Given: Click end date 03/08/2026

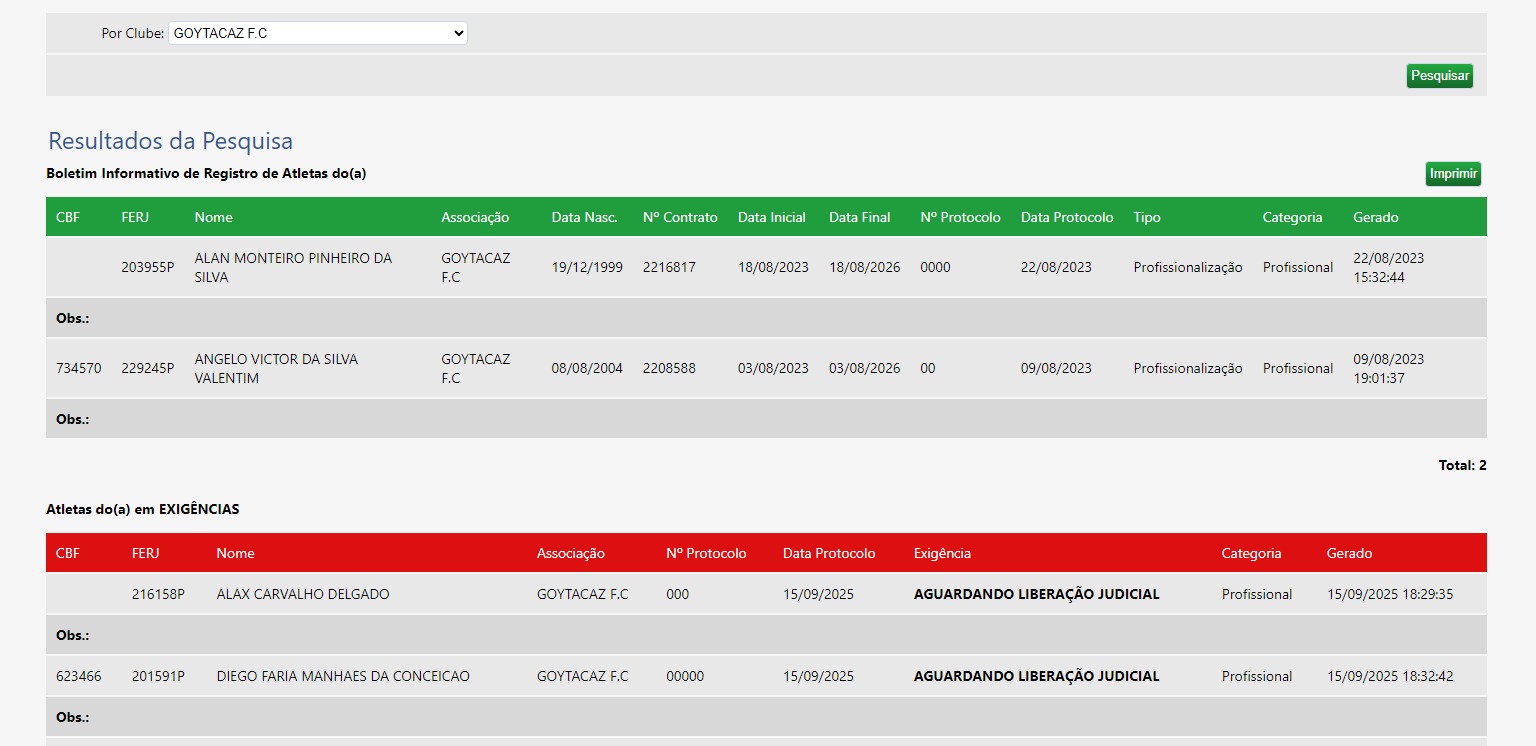Looking at the screenshot, I should pos(864,368).
